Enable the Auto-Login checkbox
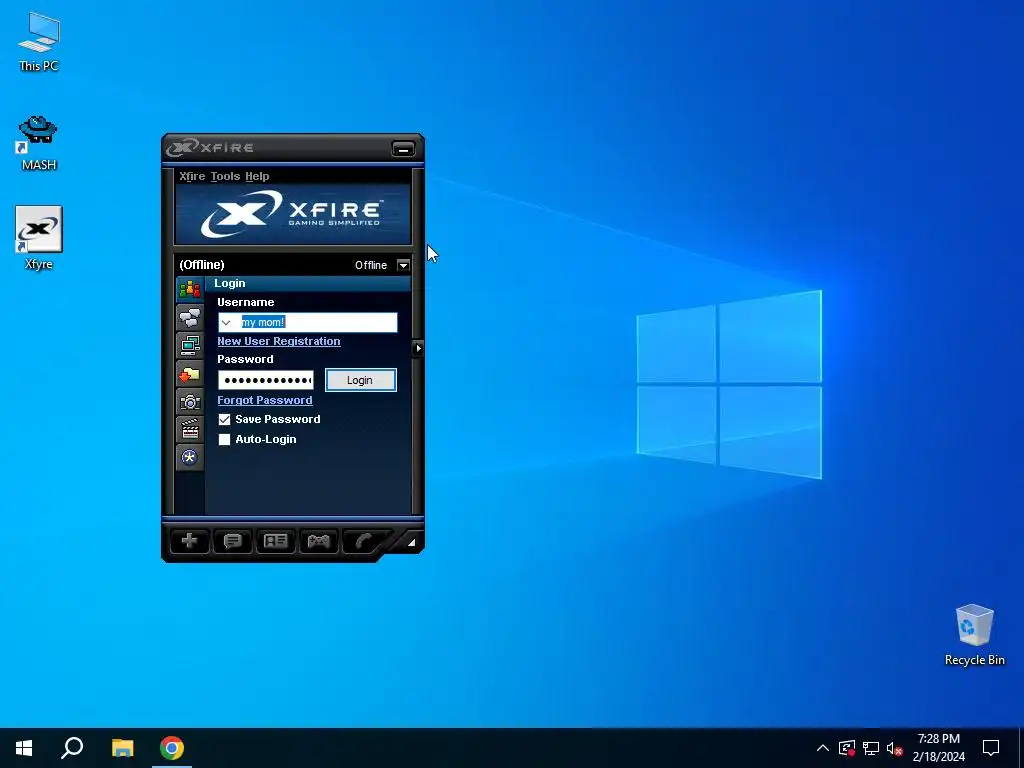Viewport: 1024px width, 768px height. 225,440
